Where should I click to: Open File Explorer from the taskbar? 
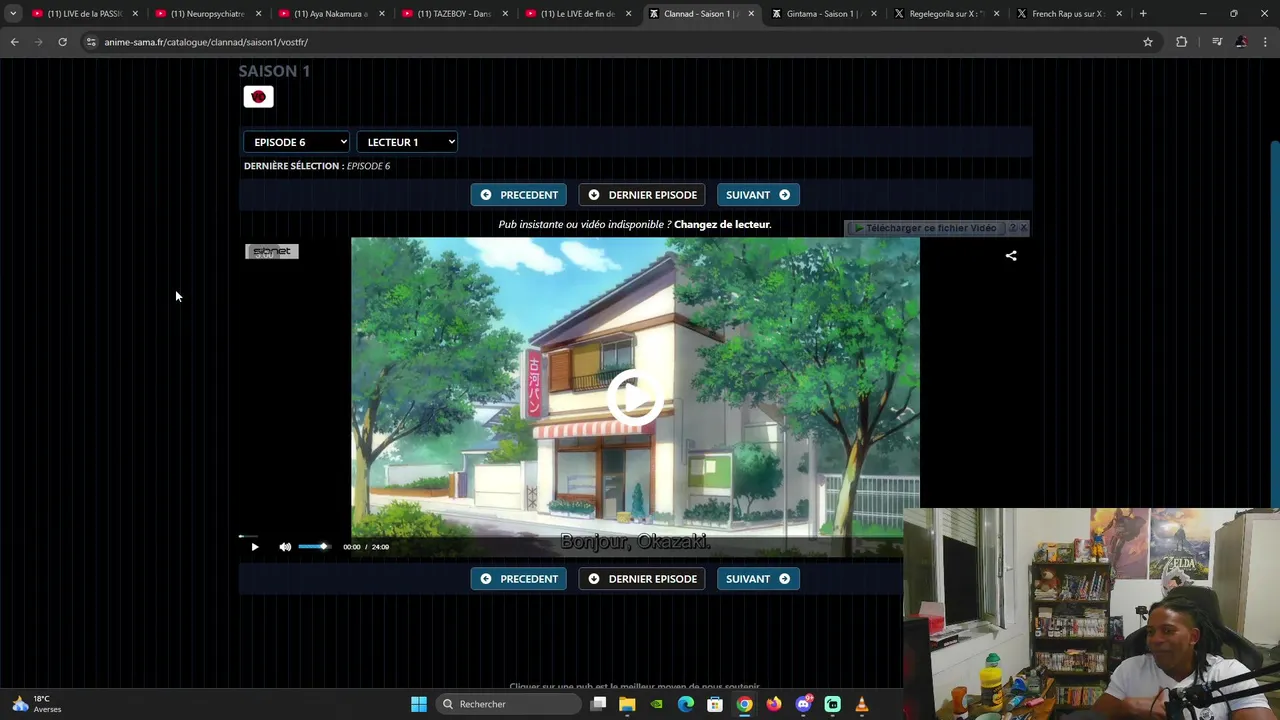pyautogui.click(x=627, y=704)
